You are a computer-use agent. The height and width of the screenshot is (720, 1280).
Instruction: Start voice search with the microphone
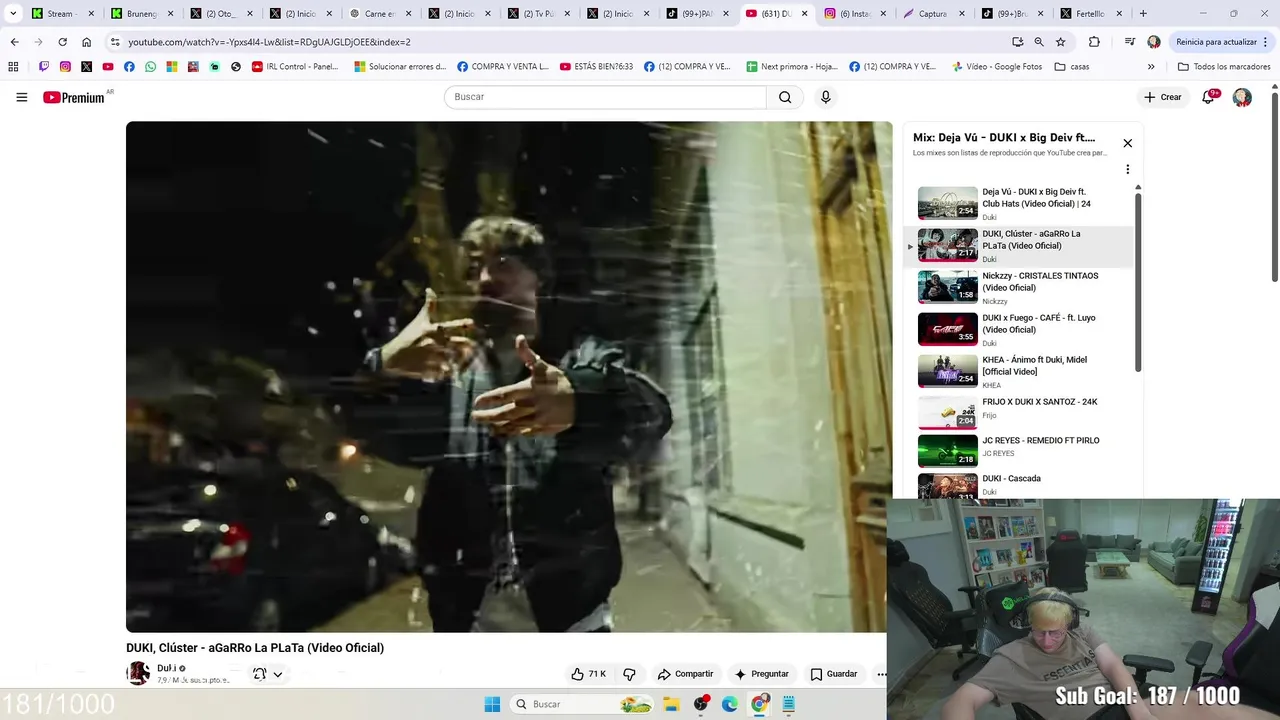click(x=825, y=97)
